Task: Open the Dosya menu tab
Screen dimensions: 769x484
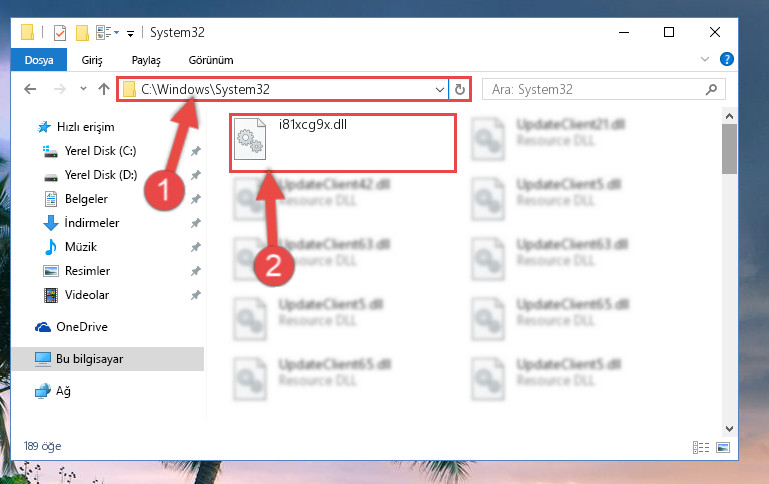Action: [39, 60]
